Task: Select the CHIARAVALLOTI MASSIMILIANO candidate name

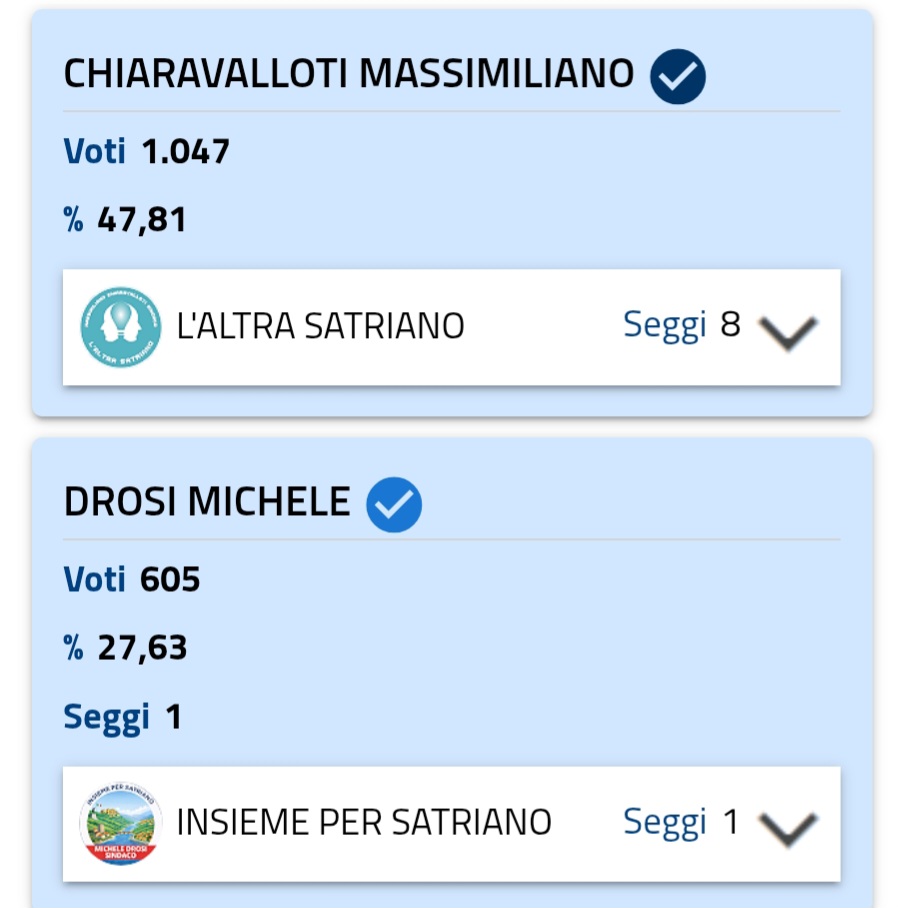Action: point(349,74)
